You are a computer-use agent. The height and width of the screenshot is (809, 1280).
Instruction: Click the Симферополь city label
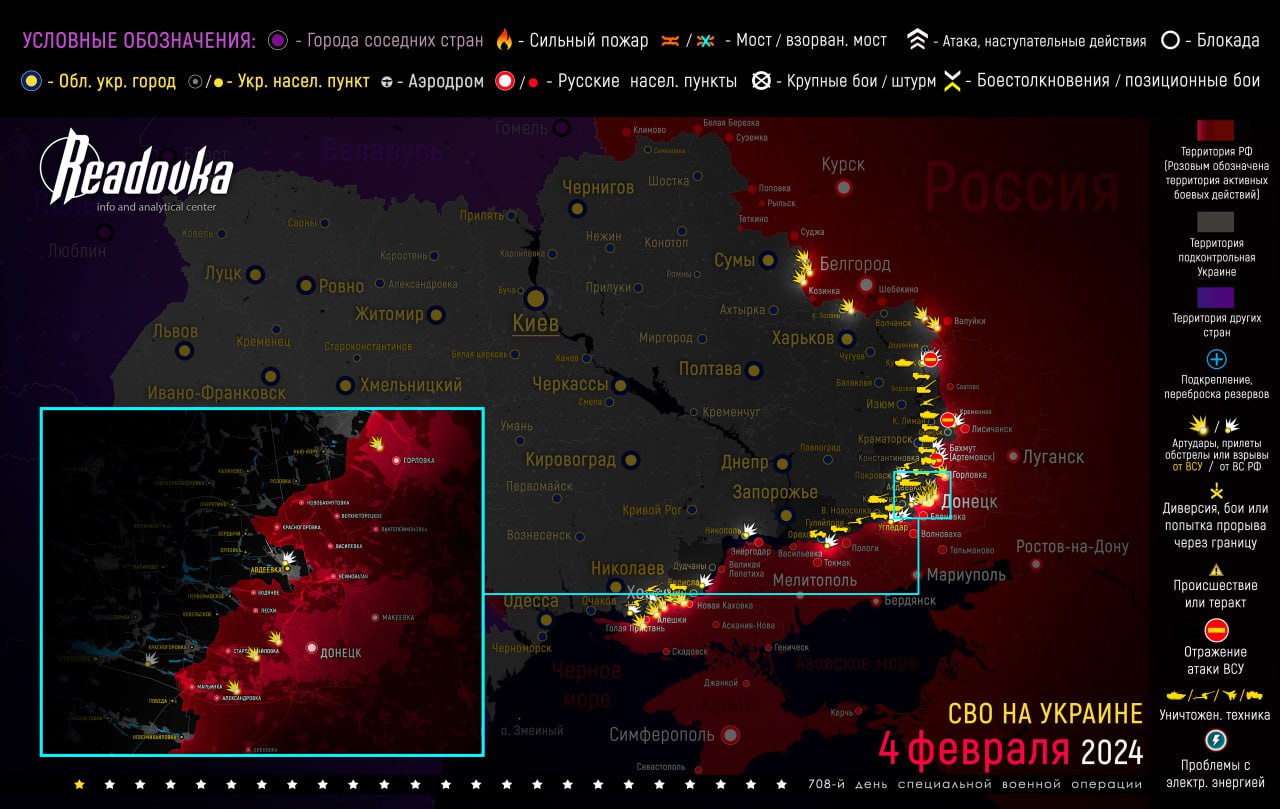coord(661,735)
